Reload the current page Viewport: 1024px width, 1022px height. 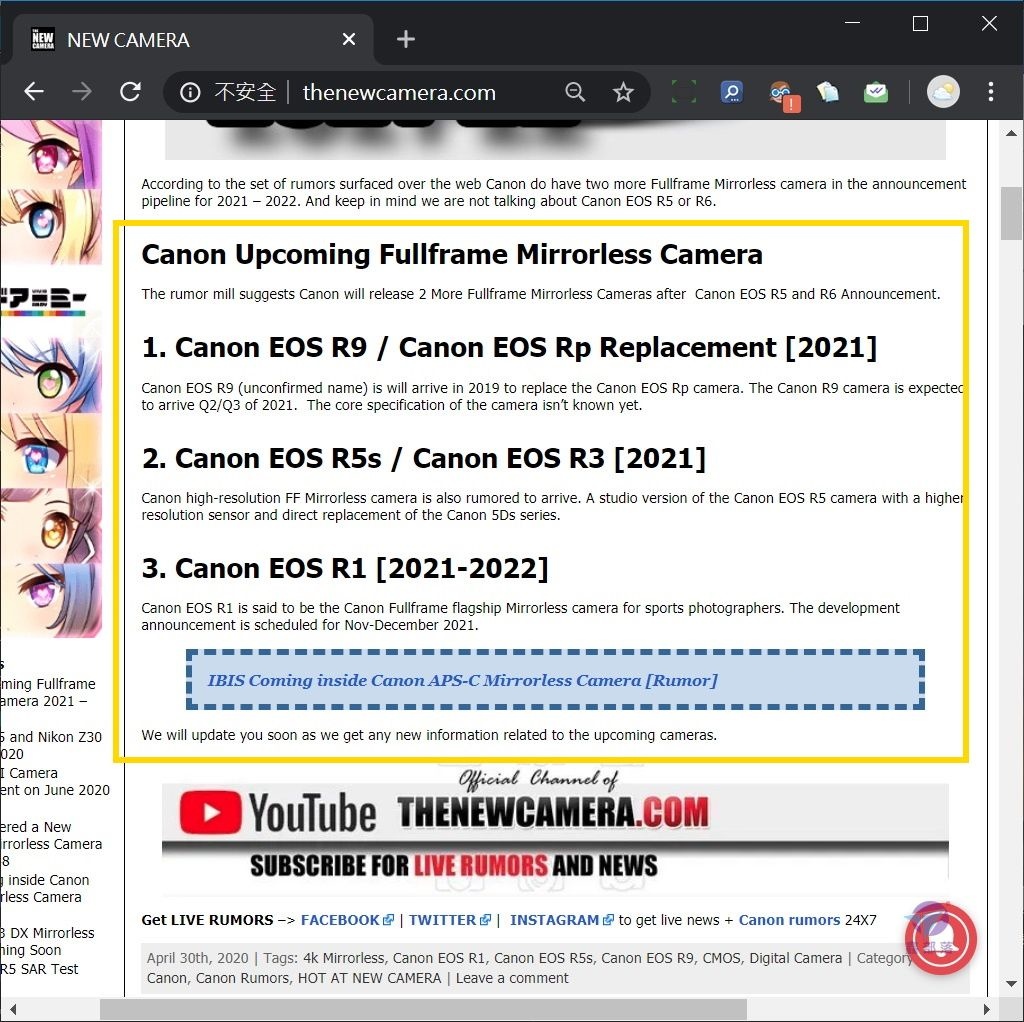pyautogui.click(x=131, y=91)
